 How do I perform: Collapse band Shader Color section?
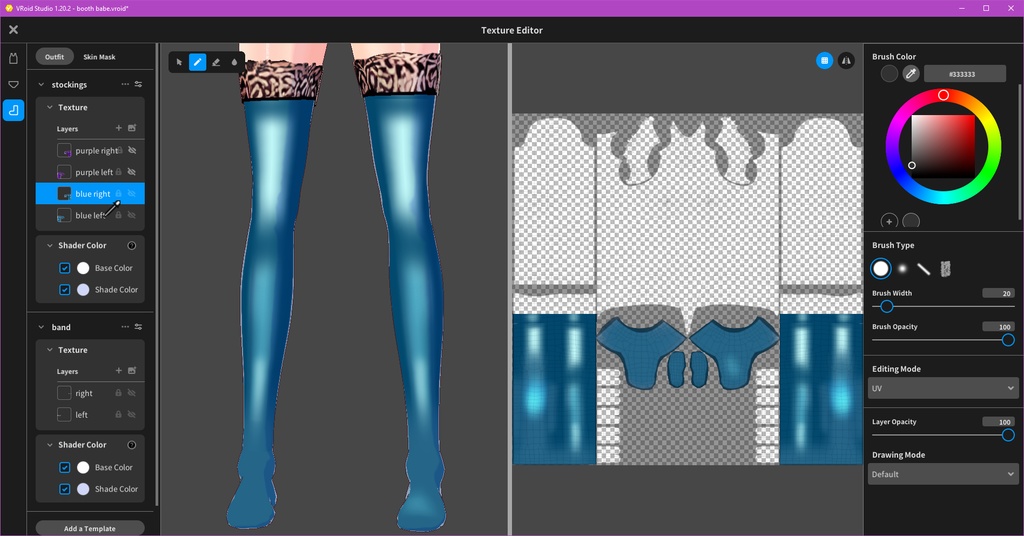(x=50, y=445)
